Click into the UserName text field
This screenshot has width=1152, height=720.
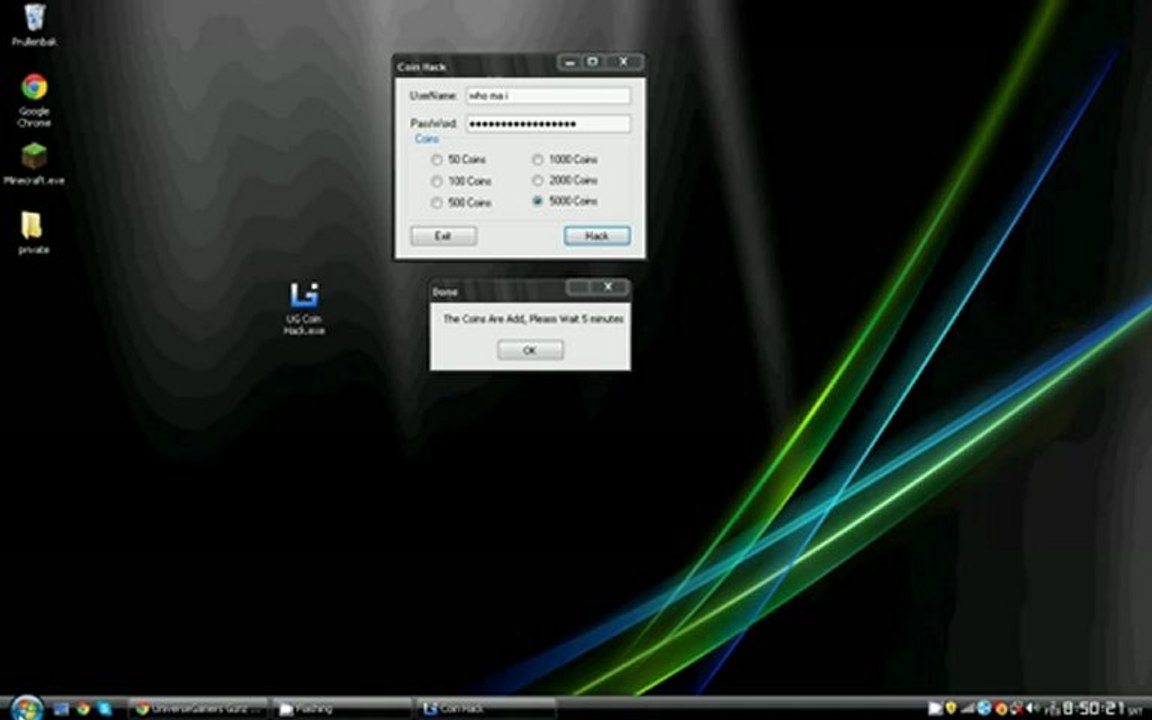pos(547,96)
